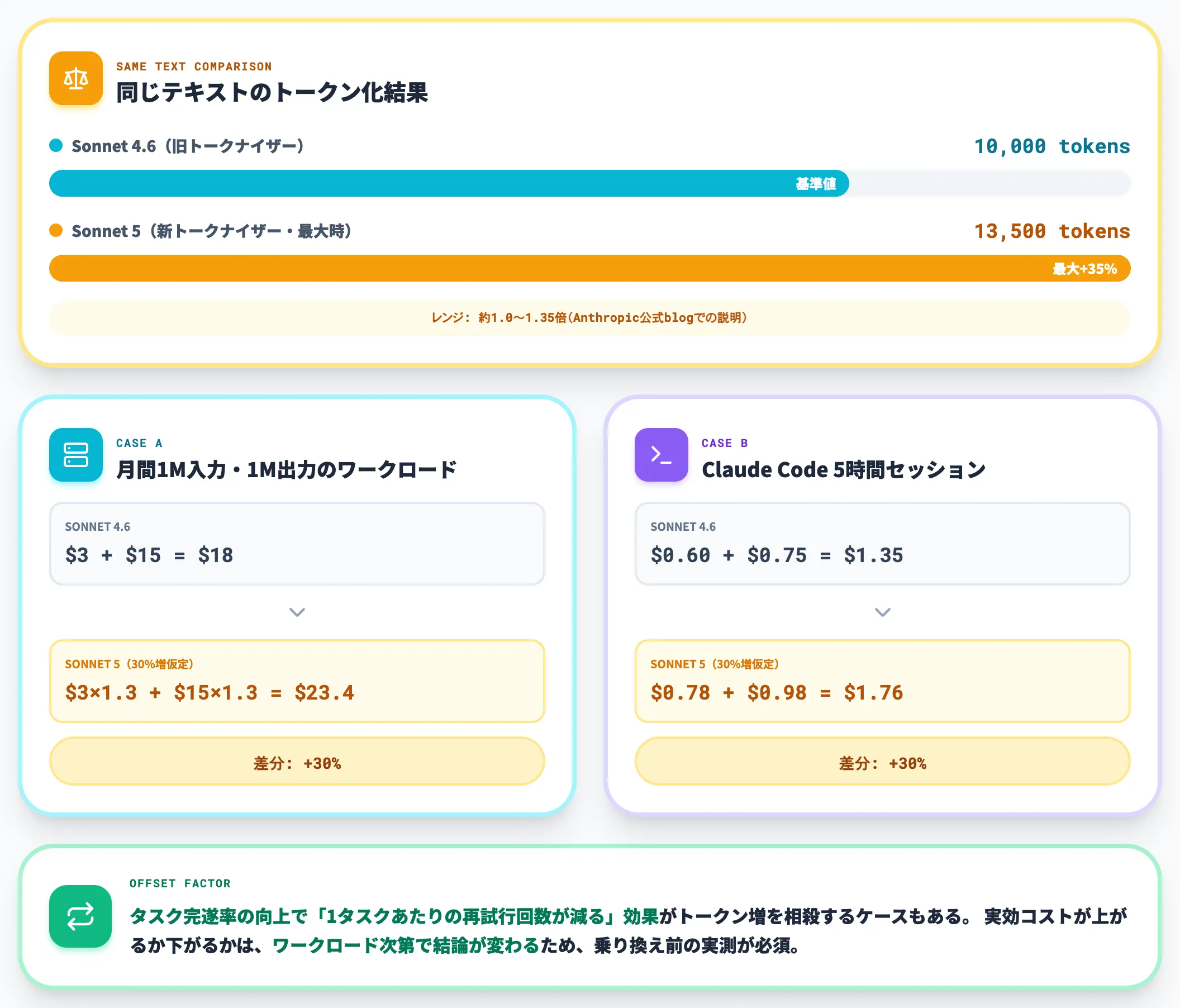The height and width of the screenshot is (1008, 1180).
Task: Click the 10,000 tokens value
Action: pos(1052,146)
